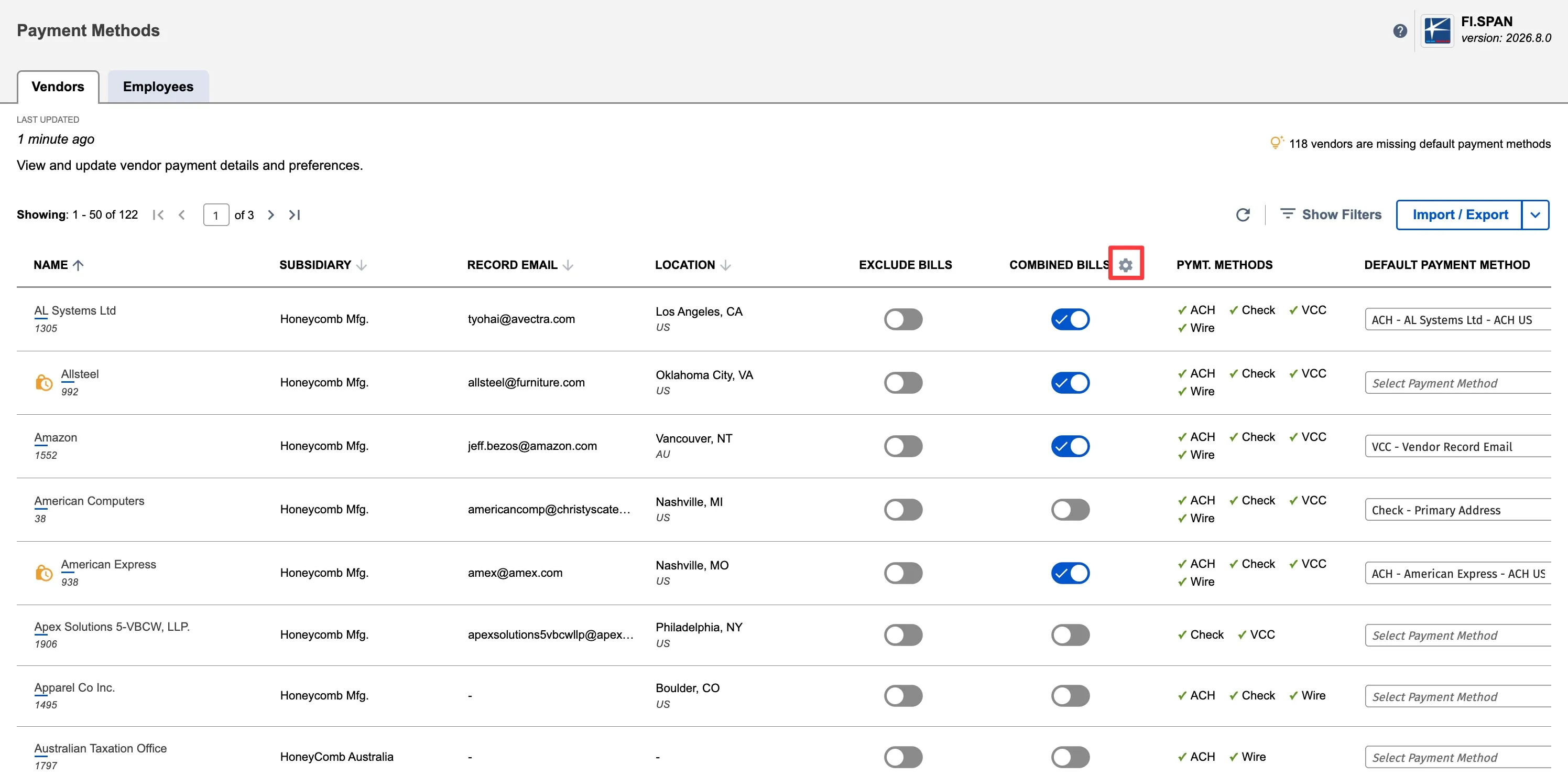This screenshot has width=1568, height=775.
Task: Toggle Exclude Bills for American Express
Action: pos(903,573)
